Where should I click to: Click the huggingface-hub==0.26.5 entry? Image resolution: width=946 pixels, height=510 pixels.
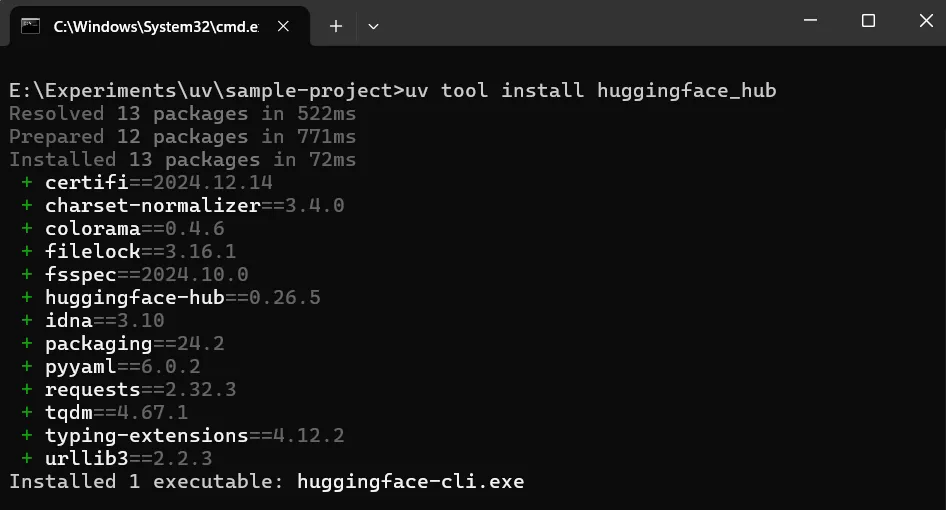point(183,298)
